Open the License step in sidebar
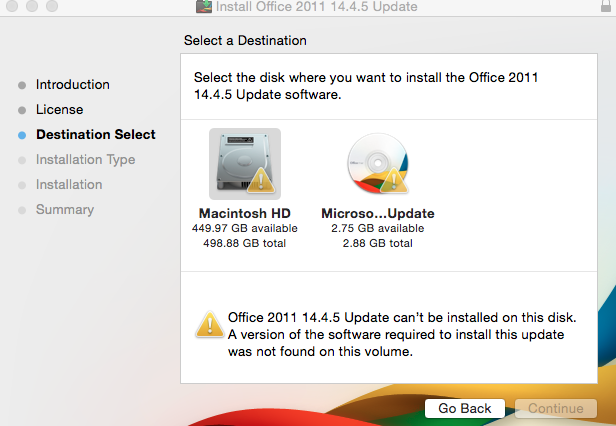616x426 pixels. pyautogui.click(x=59, y=110)
